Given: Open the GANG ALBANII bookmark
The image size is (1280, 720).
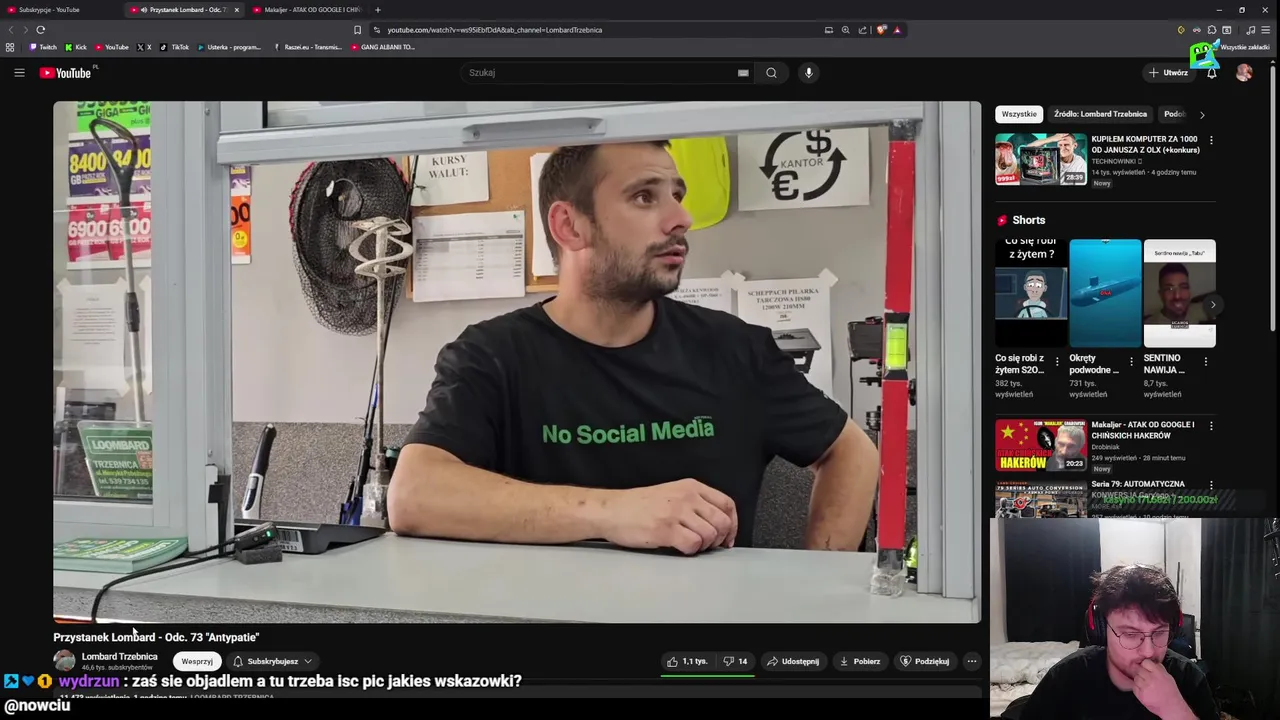Looking at the screenshot, I should click(382, 47).
